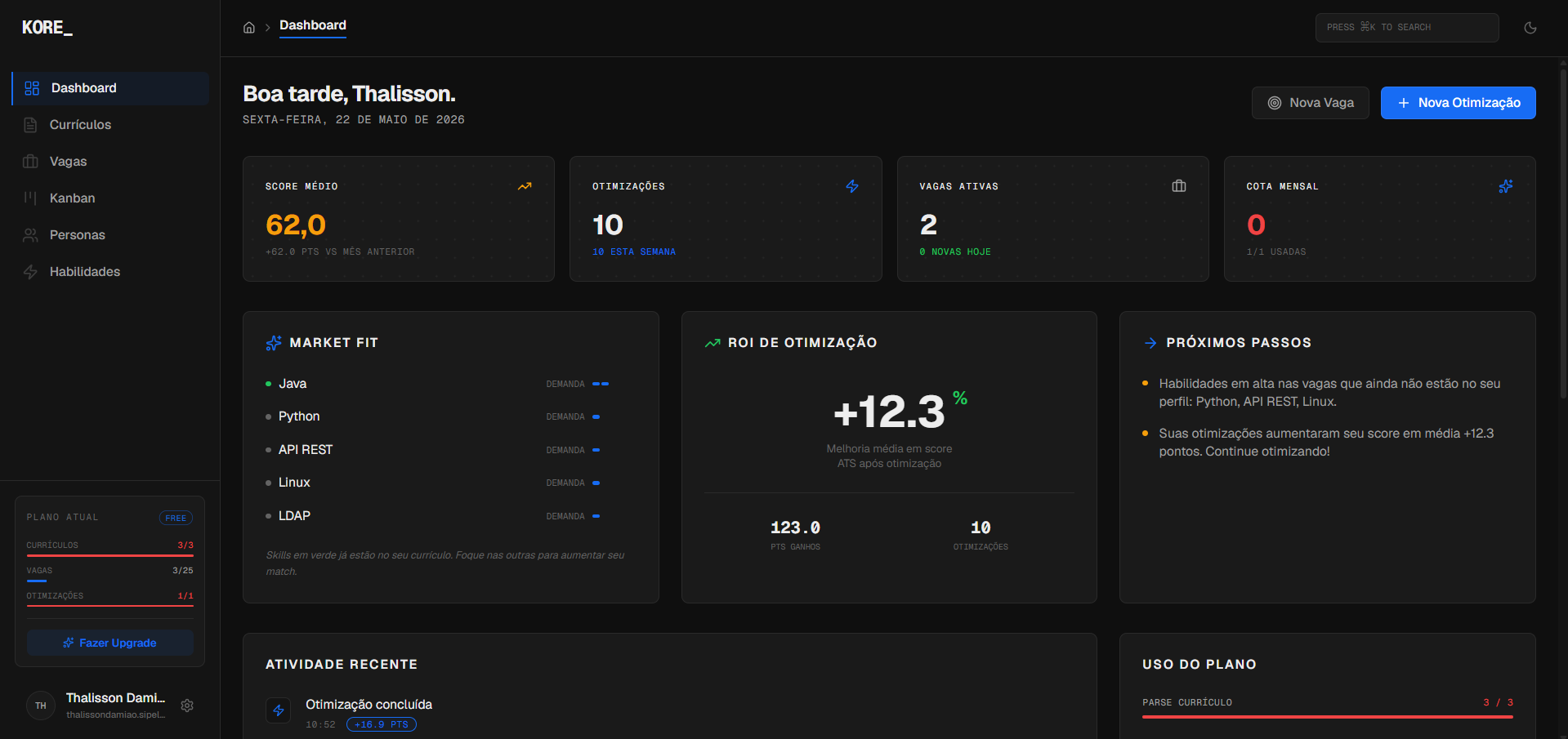The width and height of the screenshot is (1568, 739).
Task: Click the Kanban columns icon
Action: [30, 198]
